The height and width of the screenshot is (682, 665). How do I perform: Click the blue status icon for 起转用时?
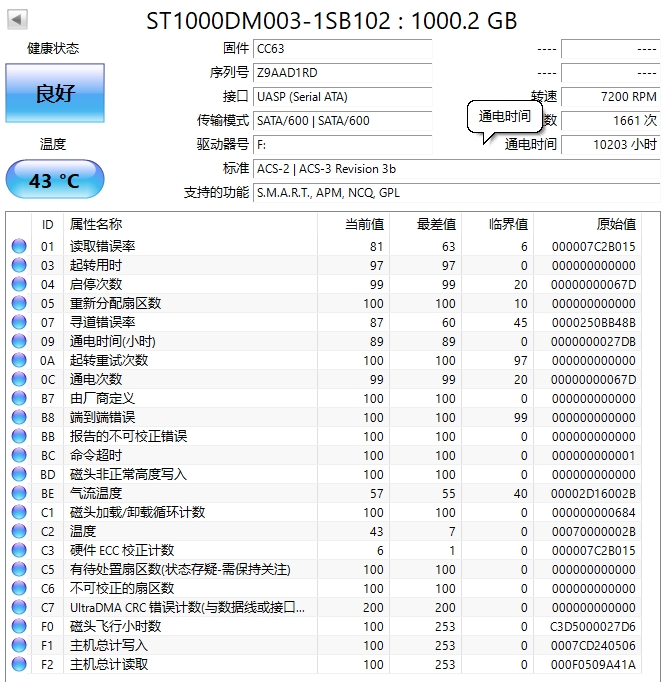pyautogui.click(x=19, y=265)
